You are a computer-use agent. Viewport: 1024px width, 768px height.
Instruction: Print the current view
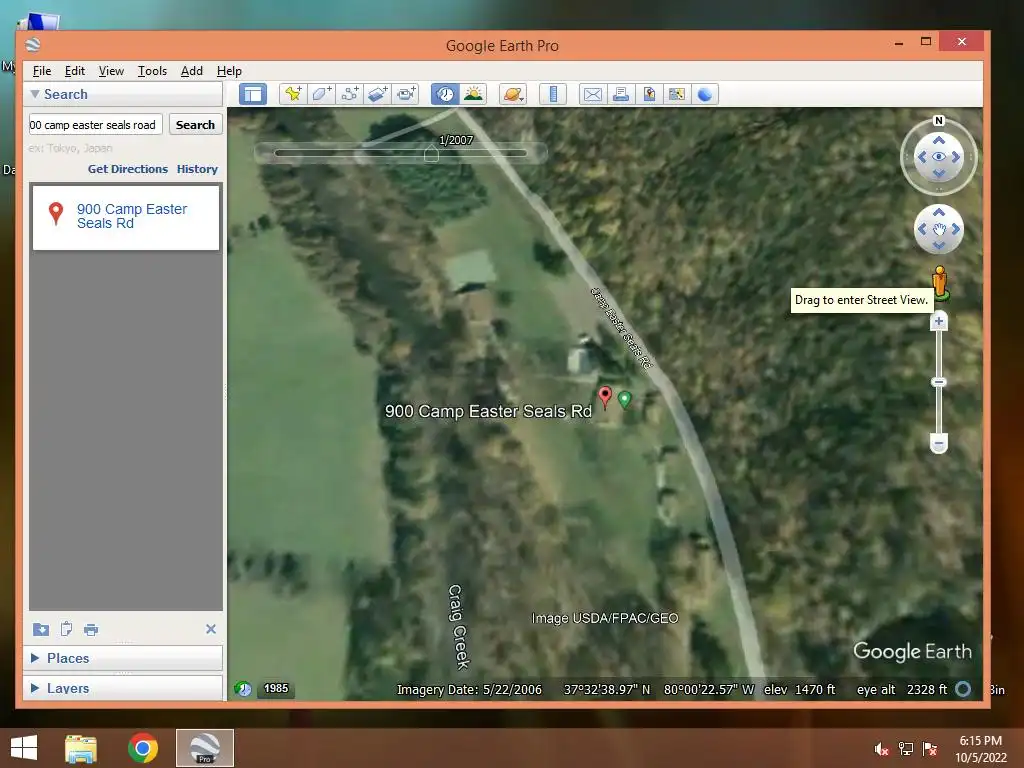tap(620, 94)
